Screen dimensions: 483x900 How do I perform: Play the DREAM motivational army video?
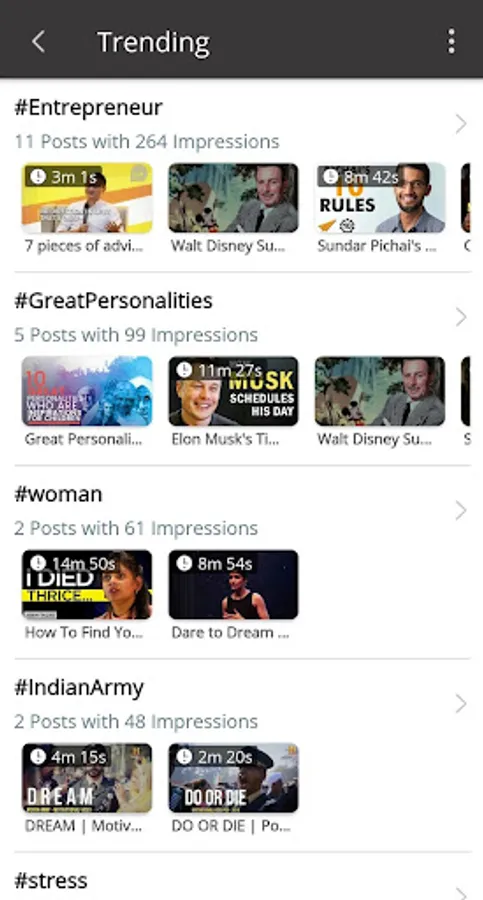(x=87, y=778)
